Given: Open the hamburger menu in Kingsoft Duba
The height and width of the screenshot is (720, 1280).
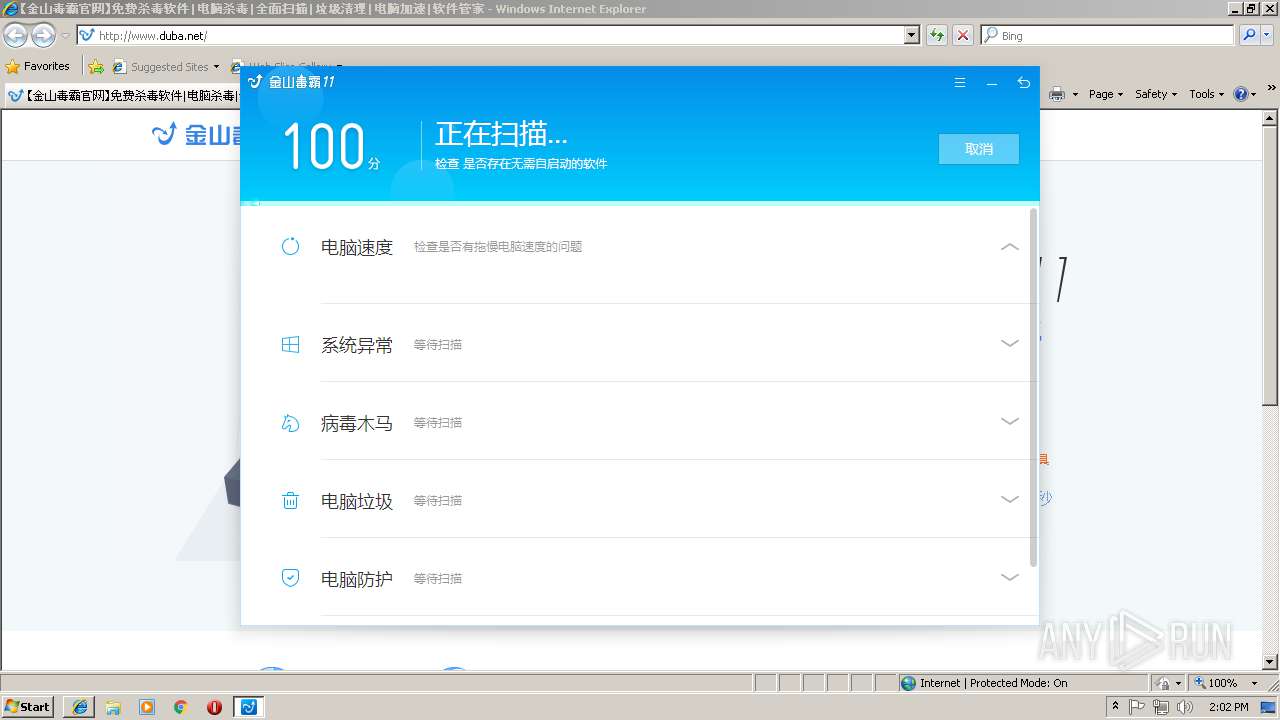Looking at the screenshot, I should pyautogui.click(x=959, y=83).
